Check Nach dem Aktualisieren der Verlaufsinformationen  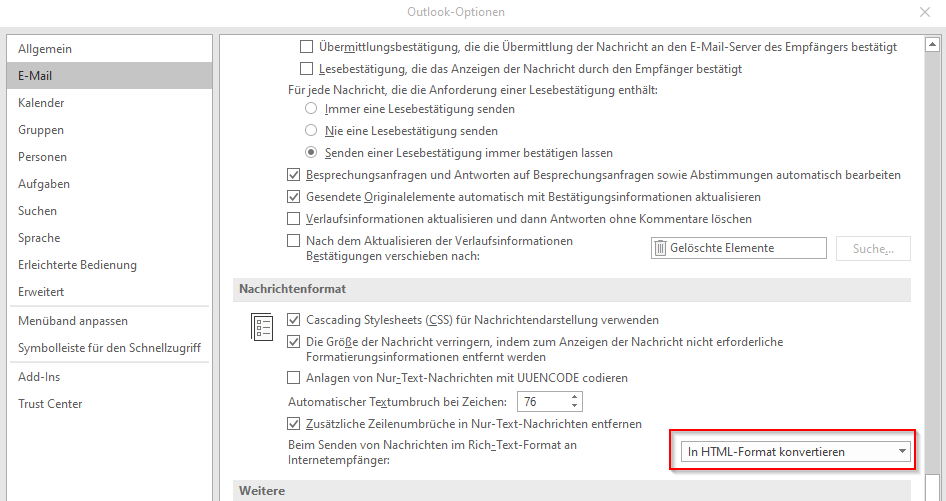[293, 241]
